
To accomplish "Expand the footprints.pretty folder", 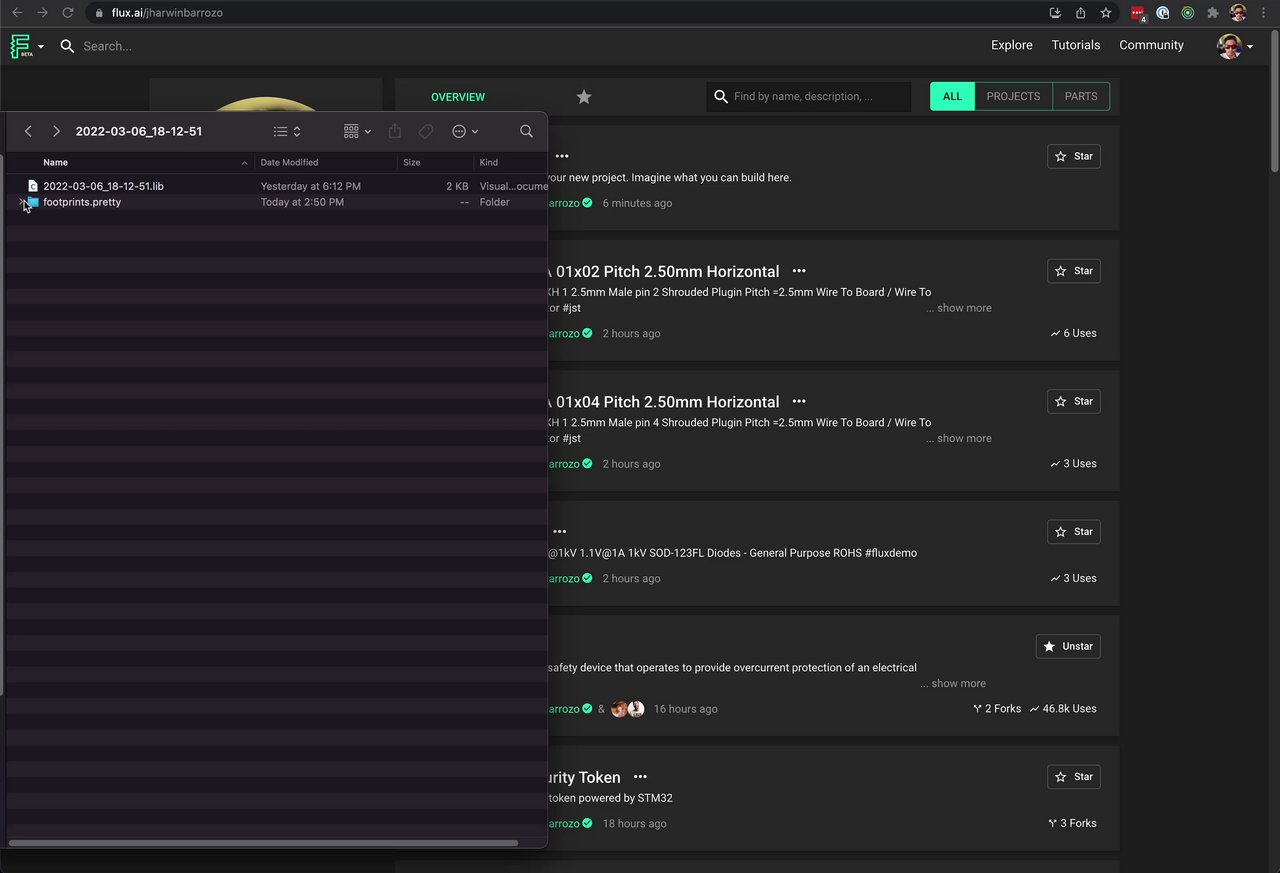I will (x=22, y=202).
